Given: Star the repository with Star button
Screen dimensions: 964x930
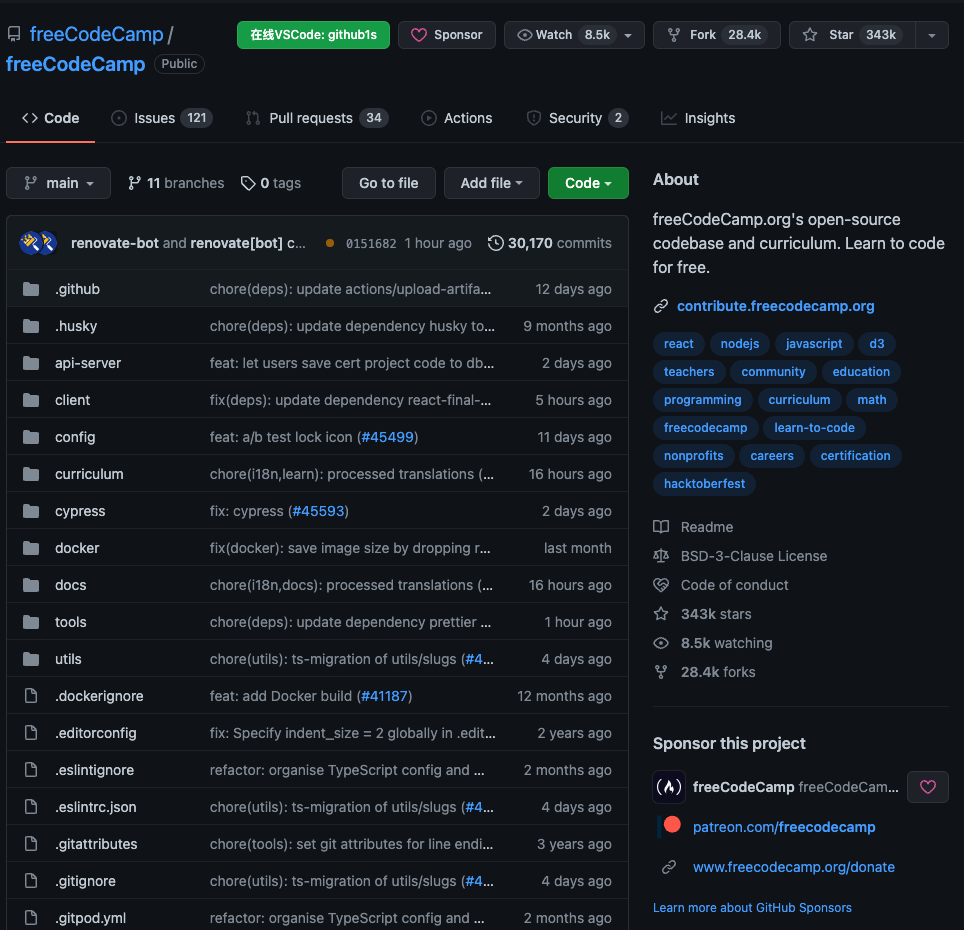Looking at the screenshot, I should click(x=852, y=35).
